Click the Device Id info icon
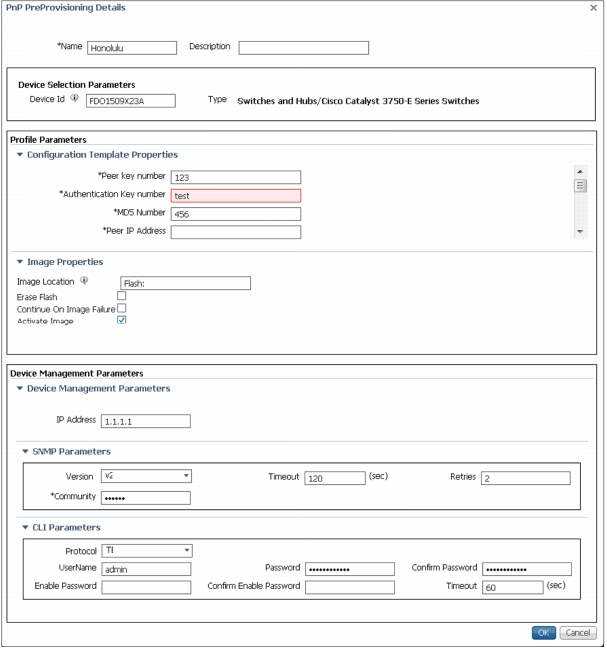Image resolution: width=607 pixels, height=650 pixels. point(74,99)
